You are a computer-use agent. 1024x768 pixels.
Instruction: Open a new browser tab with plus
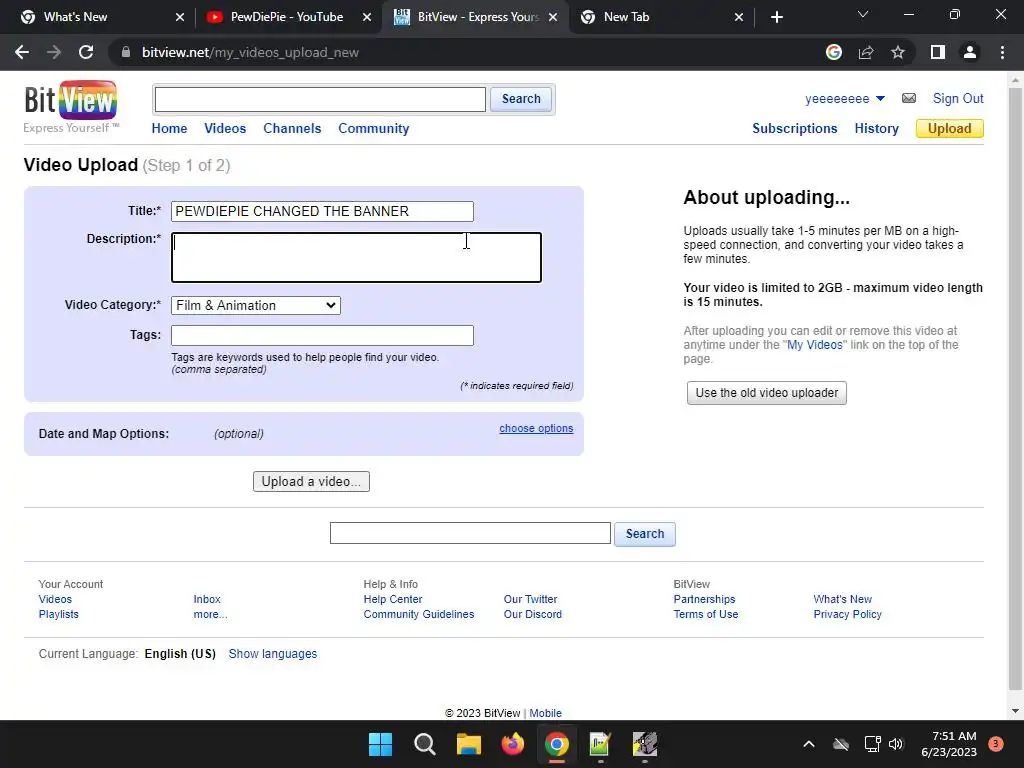[776, 17]
